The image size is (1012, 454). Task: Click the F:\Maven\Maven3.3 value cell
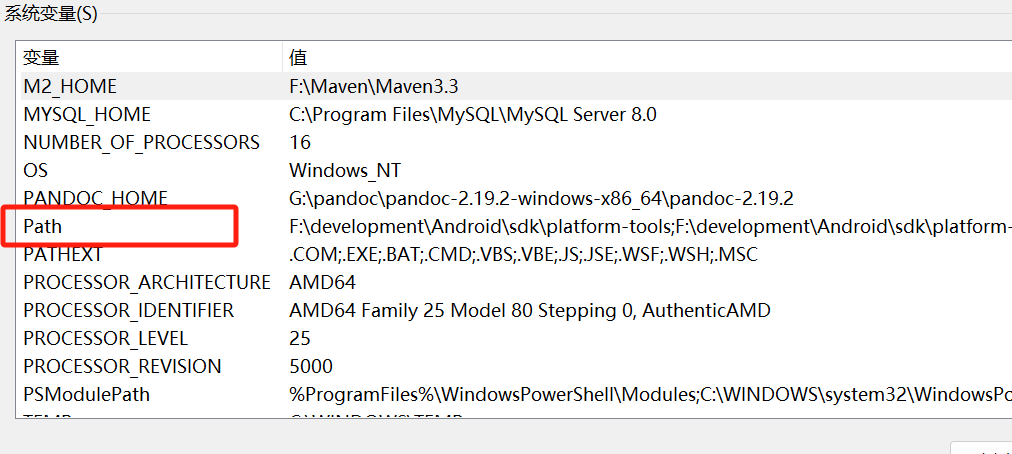(374, 87)
